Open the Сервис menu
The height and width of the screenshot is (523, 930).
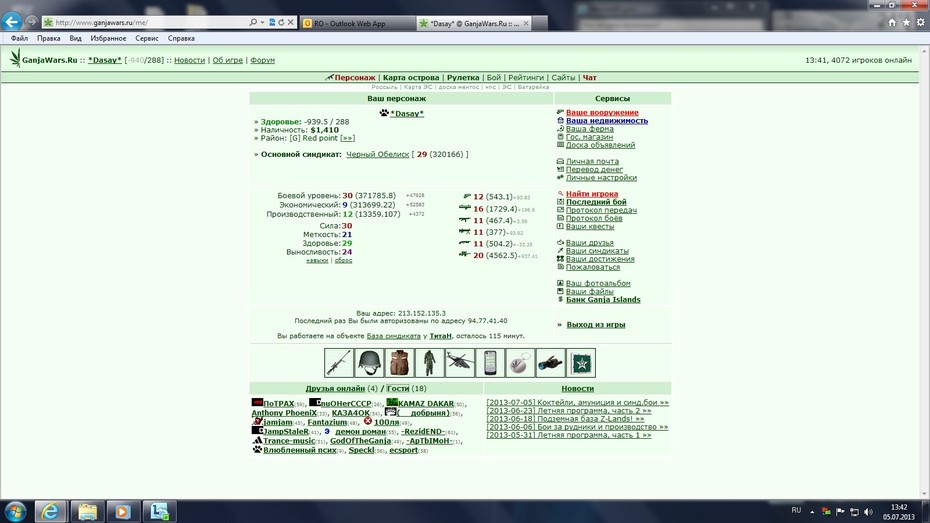pos(146,38)
